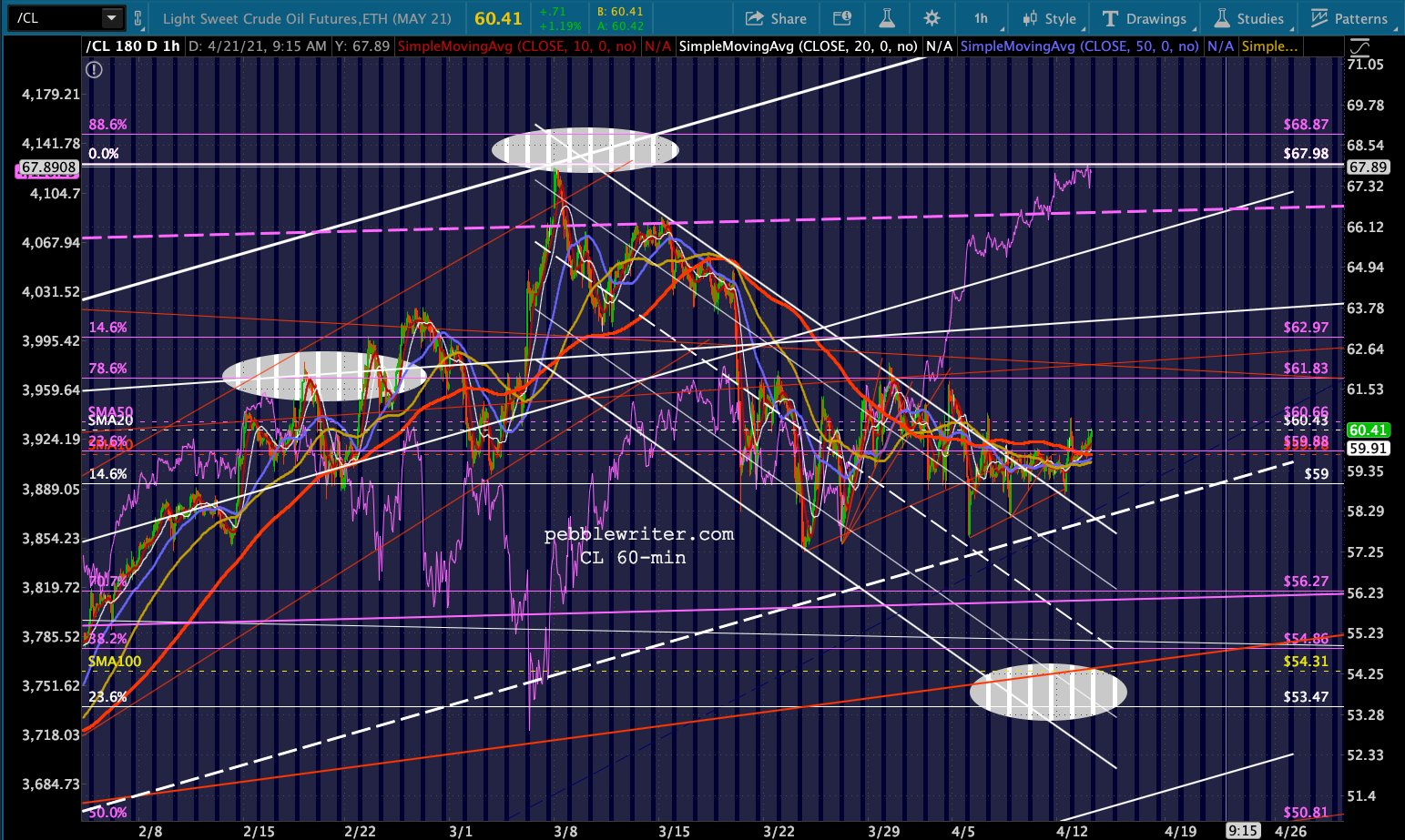The image size is (1405, 840).
Task: Click the 59.91 price axis tag
Action: [1368, 448]
